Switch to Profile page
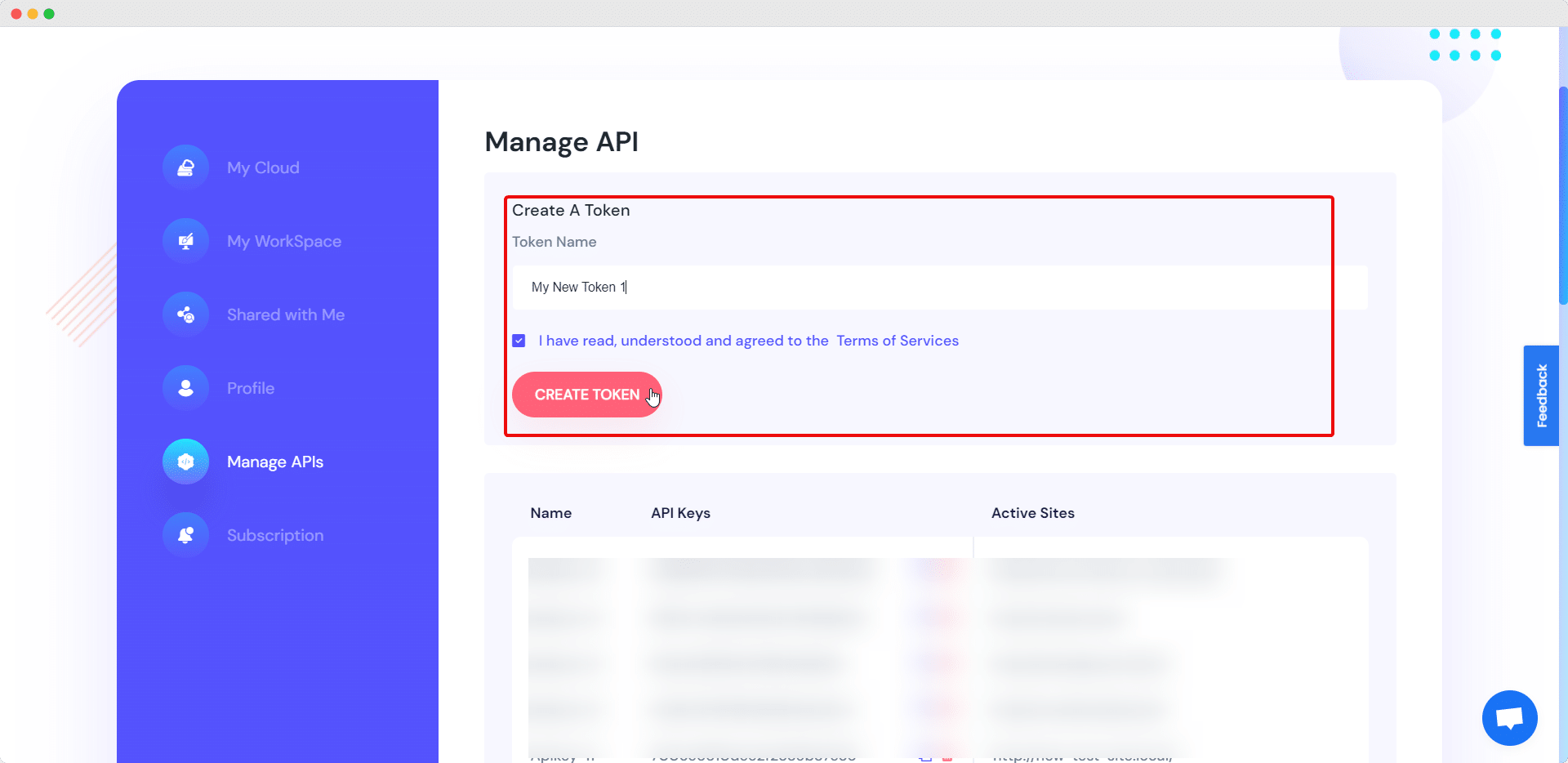Viewport: 1568px width, 763px height. click(x=251, y=388)
